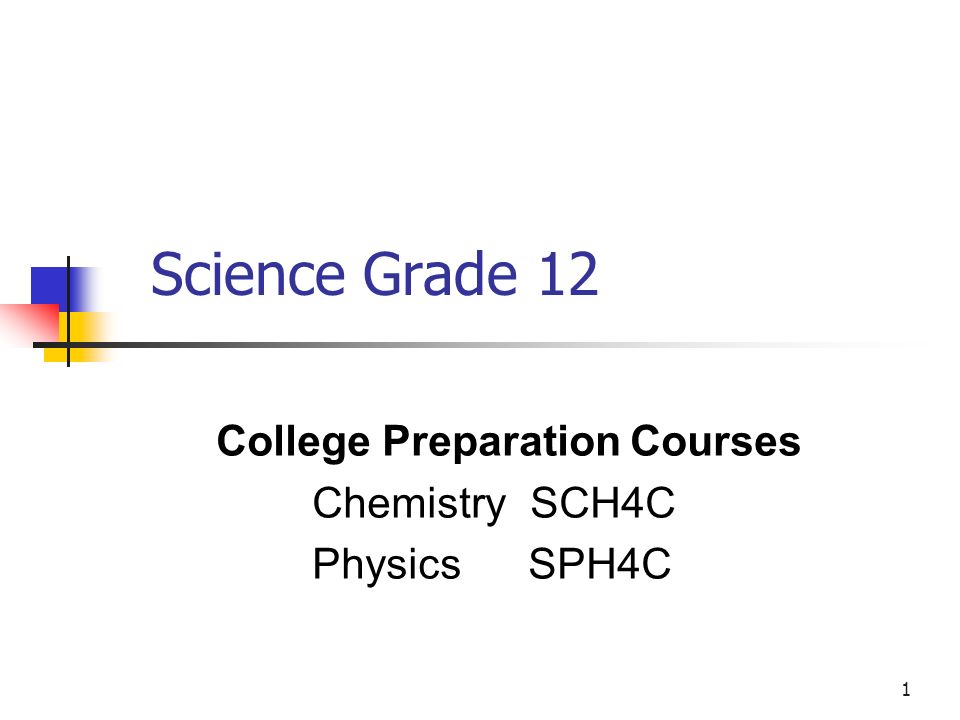Click the word Preparation in subtitle
Viewport: 960px width, 720px height.
point(501,443)
